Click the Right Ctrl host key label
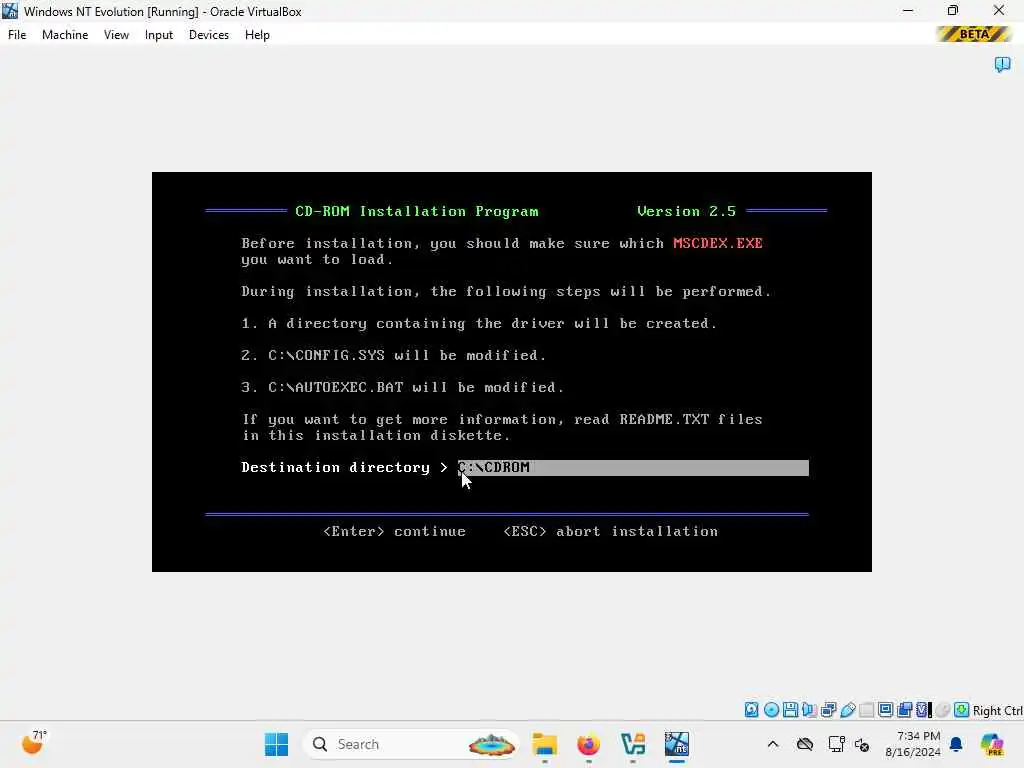Viewport: 1024px width, 768px height. click(x=998, y=711)
